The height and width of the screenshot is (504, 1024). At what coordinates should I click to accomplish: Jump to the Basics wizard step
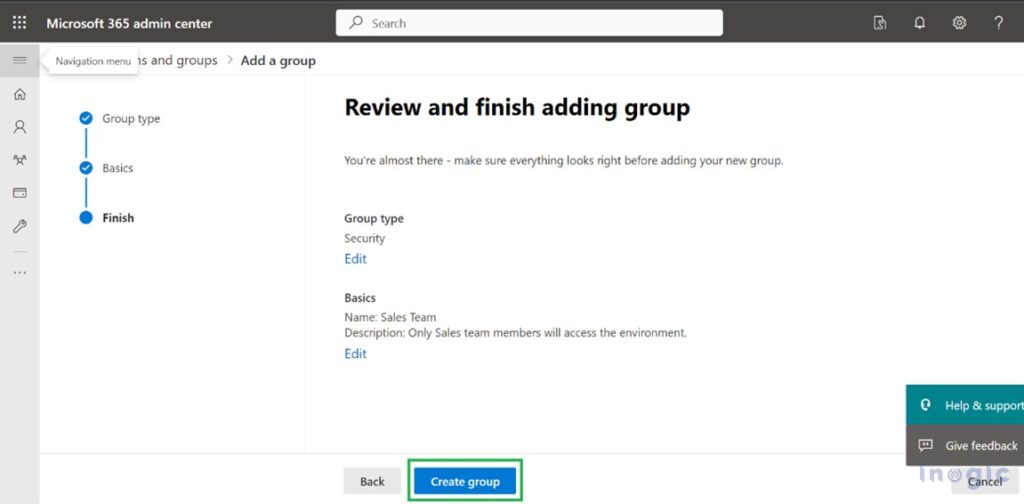pyautogui.click(x=106, y=168)
